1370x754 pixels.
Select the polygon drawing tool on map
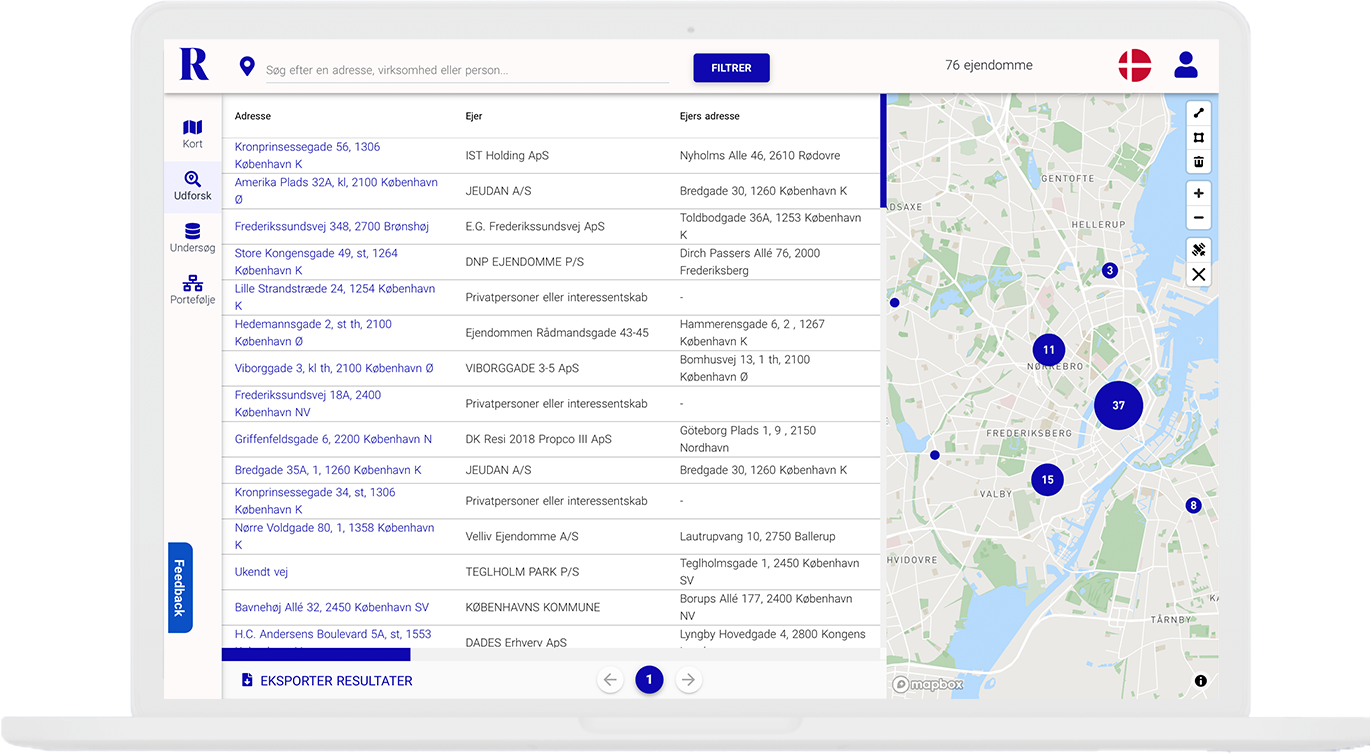(x=1198, y=137)
